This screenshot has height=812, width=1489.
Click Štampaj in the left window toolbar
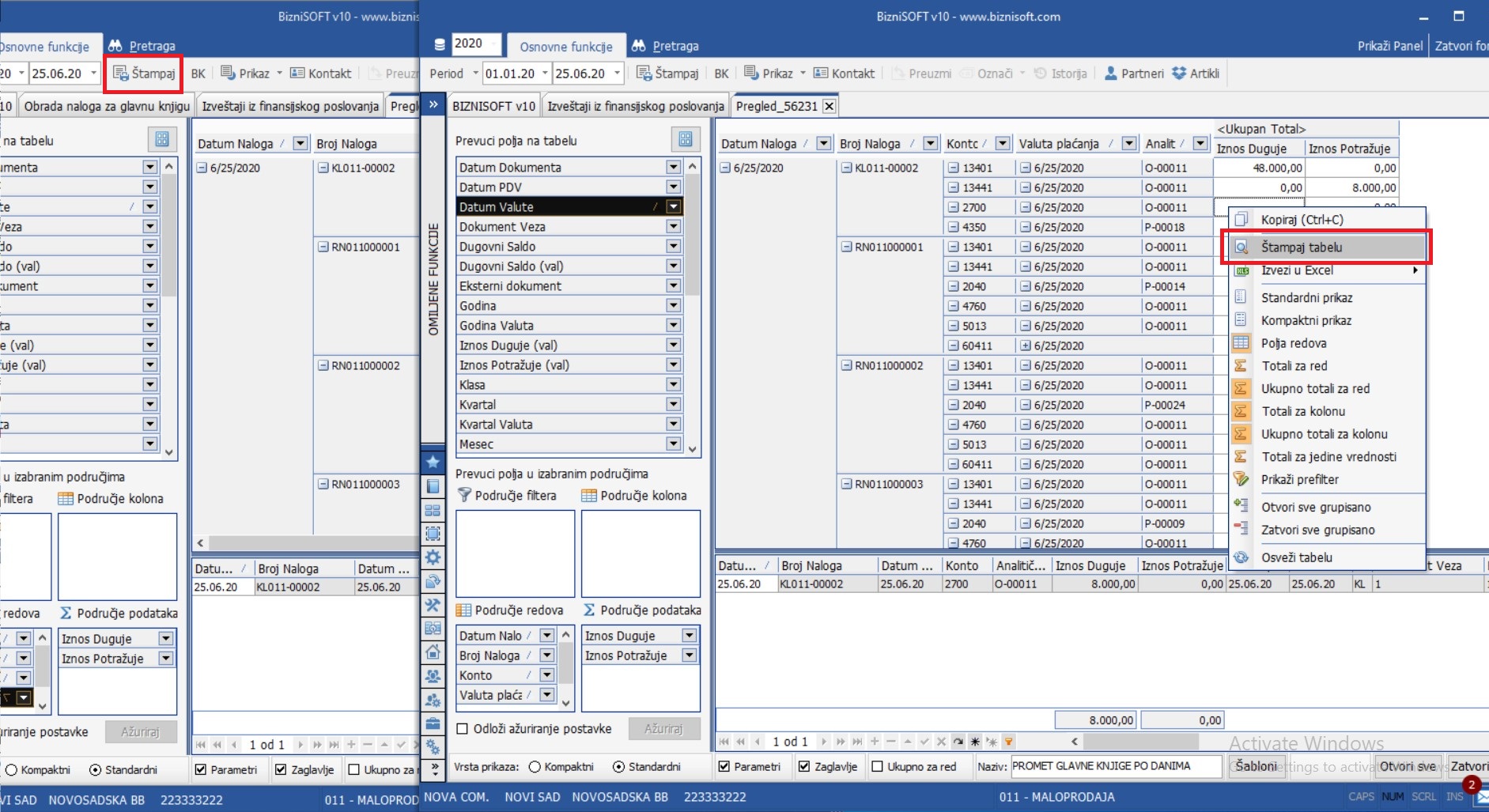(144, 74)
